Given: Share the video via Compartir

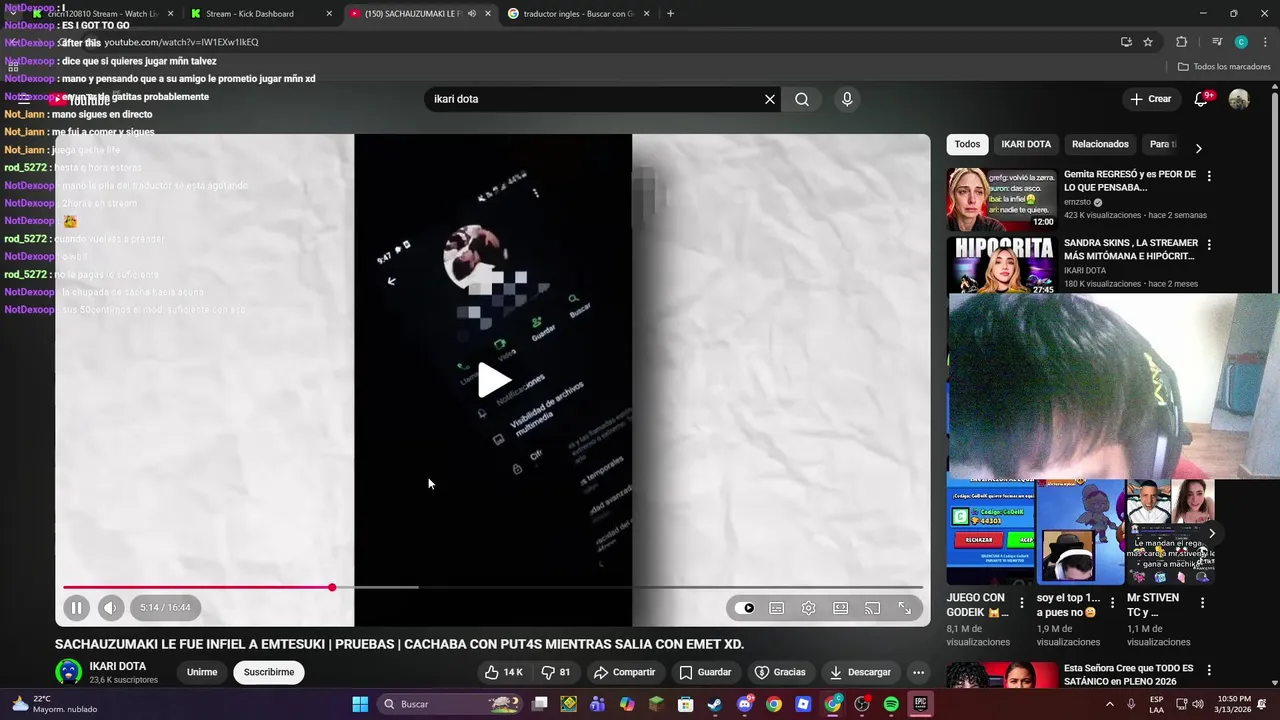Looking at the screenshot, I should coord(624,672).
